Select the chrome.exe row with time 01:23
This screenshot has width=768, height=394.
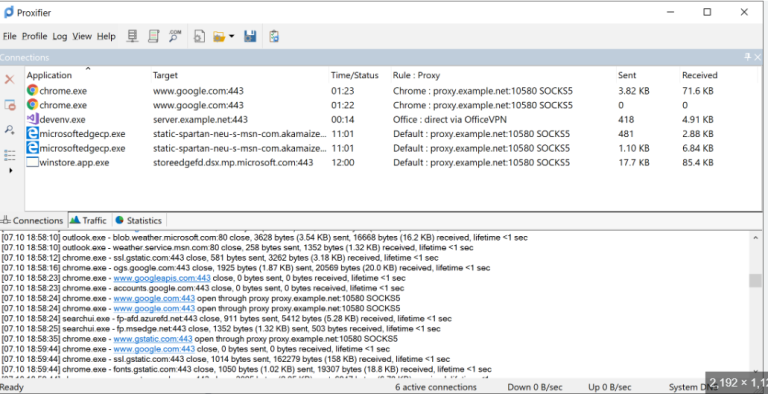[x=392, y=91]
